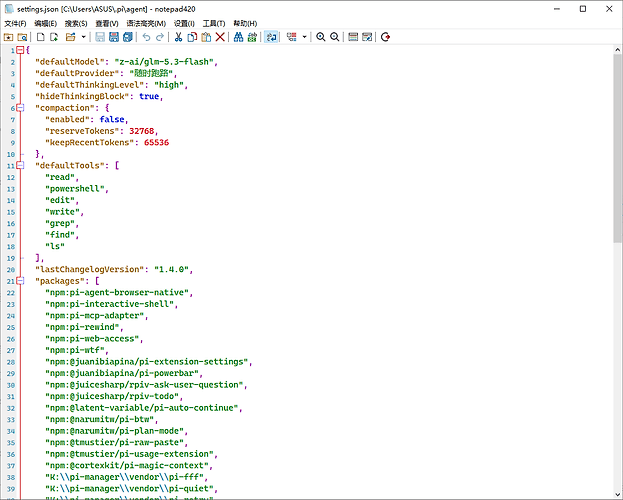Copy selection with the copy icon
The width and height of the screenshot is (623, 500).
pos(192,37)
